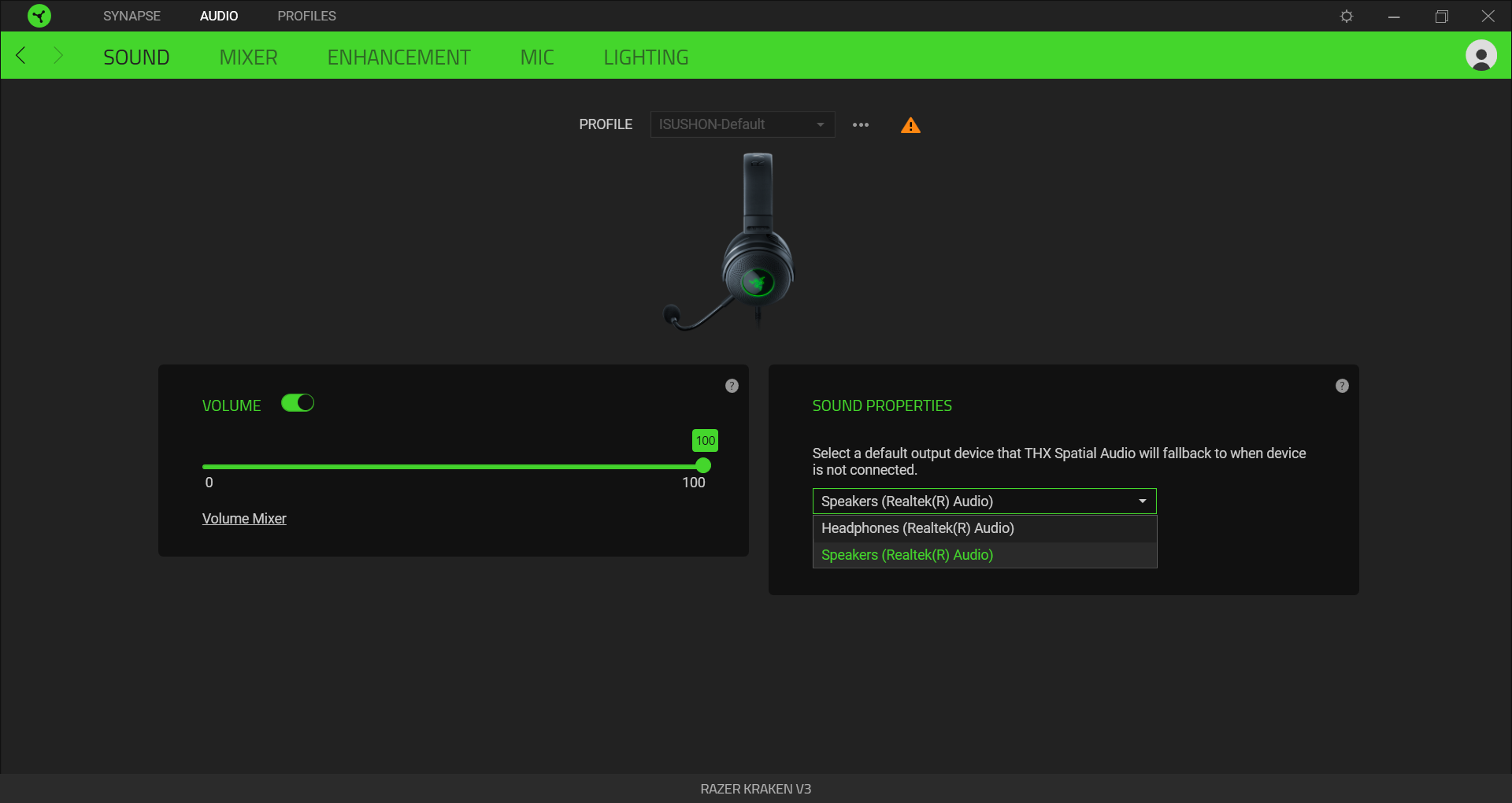Click the orange warning triangle icon
The height and width of the screenshot is (803, 1512).
click(x=910, y=125)
